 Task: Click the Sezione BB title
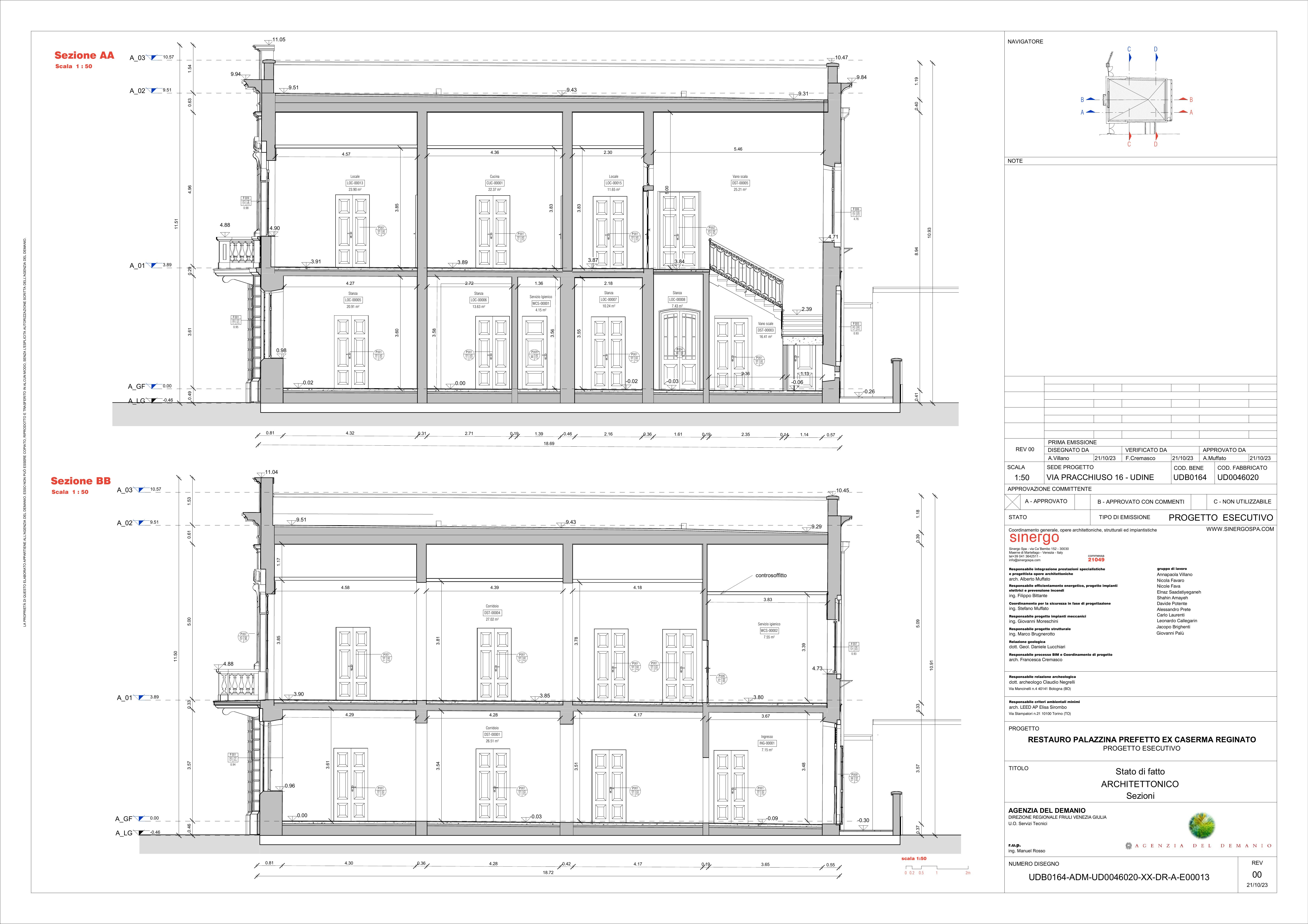click(x=81, y=481)
